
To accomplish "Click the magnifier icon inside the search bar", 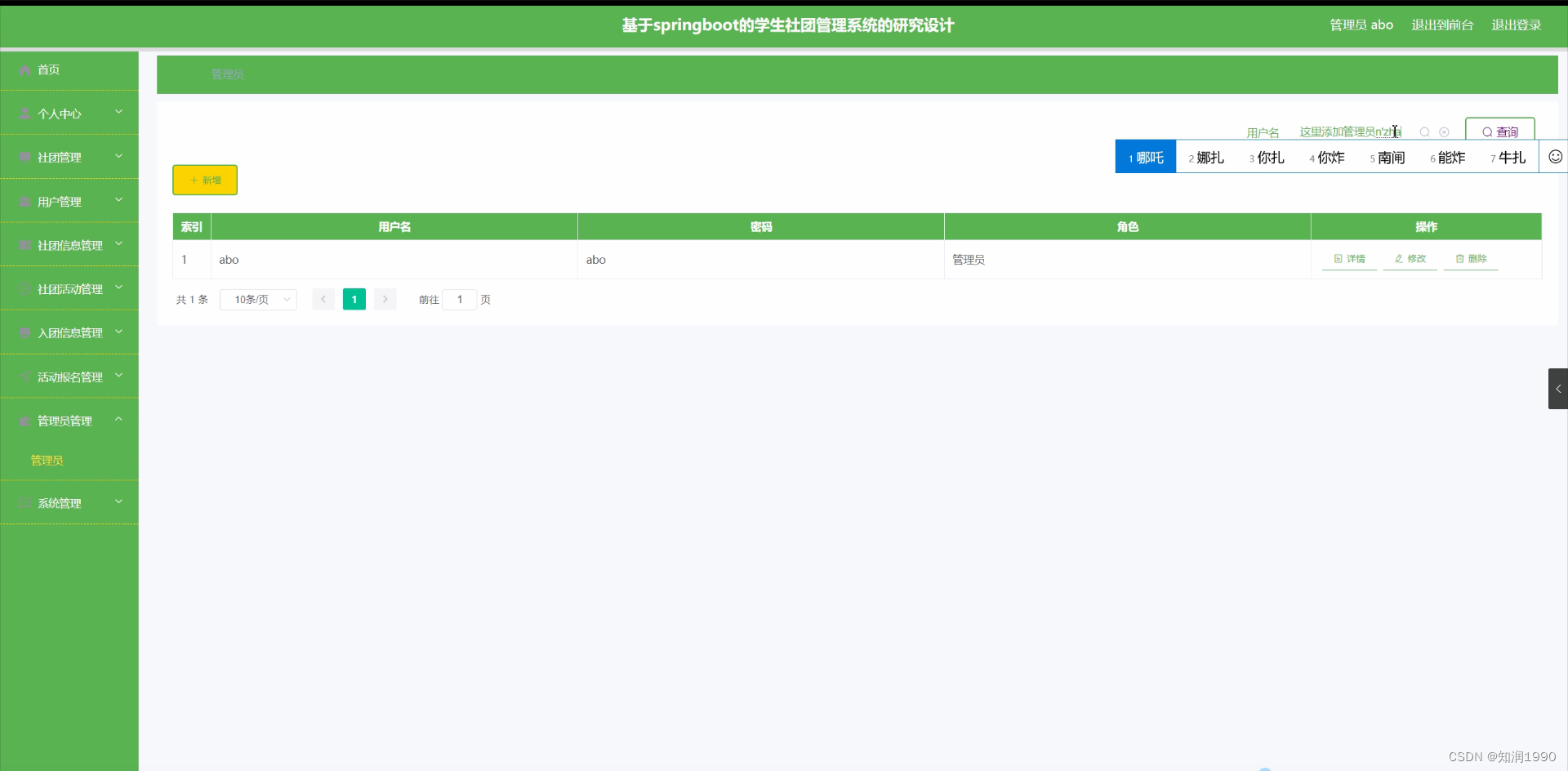I will point(1424,131).
